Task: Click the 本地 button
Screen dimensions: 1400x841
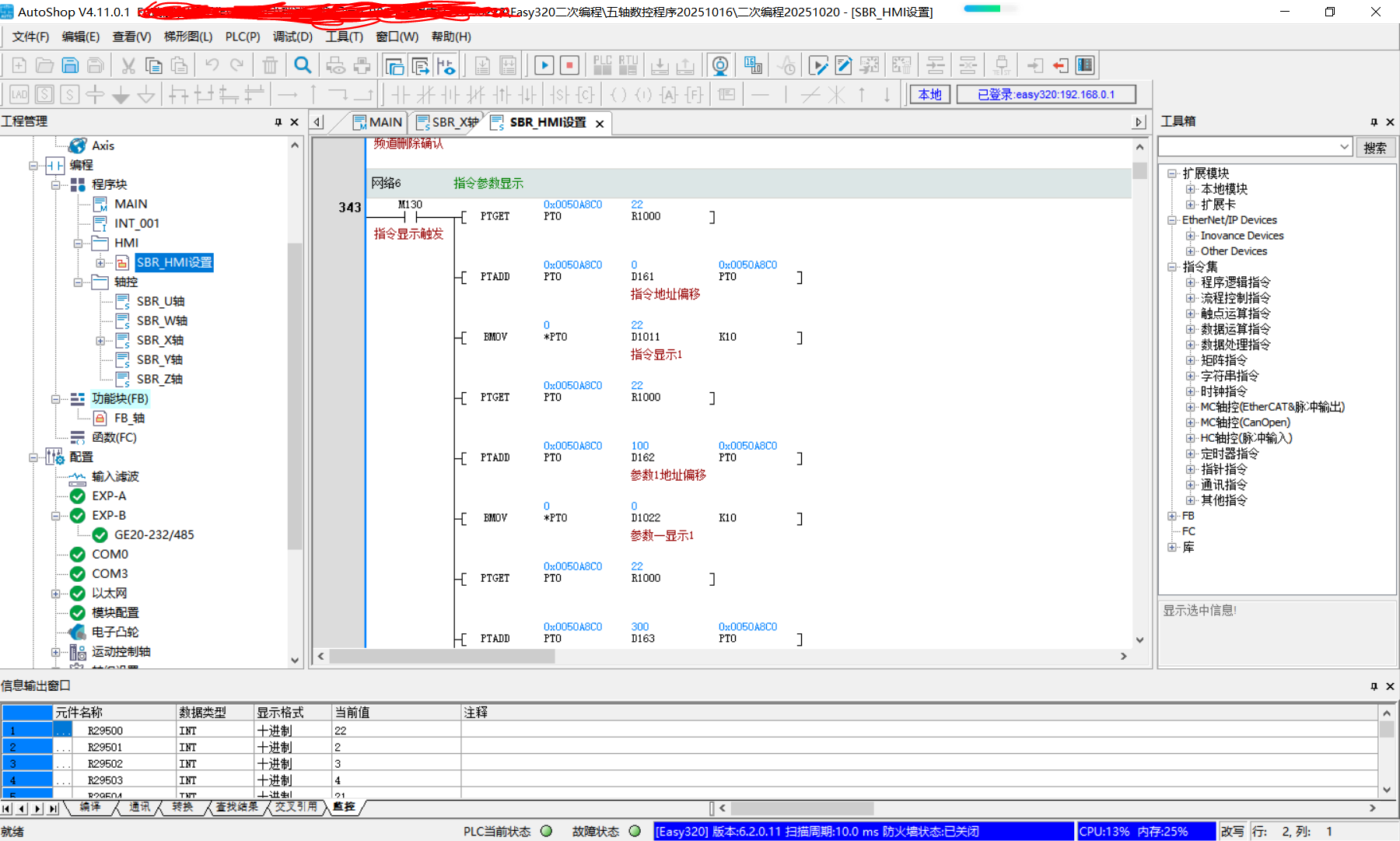Action: pos(929,94)
